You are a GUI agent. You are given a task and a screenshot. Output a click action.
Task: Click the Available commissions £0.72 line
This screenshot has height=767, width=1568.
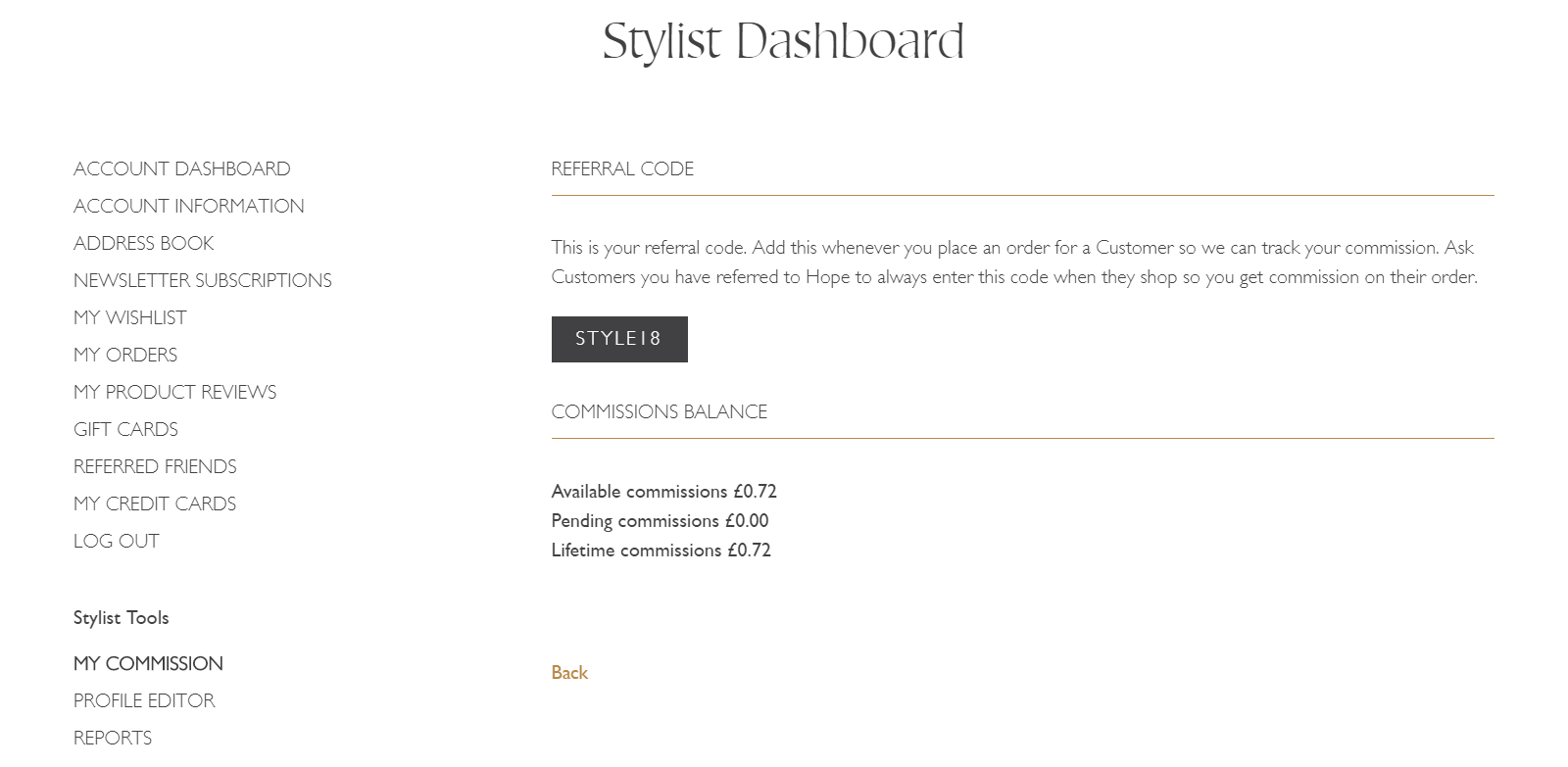tap(663, 491)
